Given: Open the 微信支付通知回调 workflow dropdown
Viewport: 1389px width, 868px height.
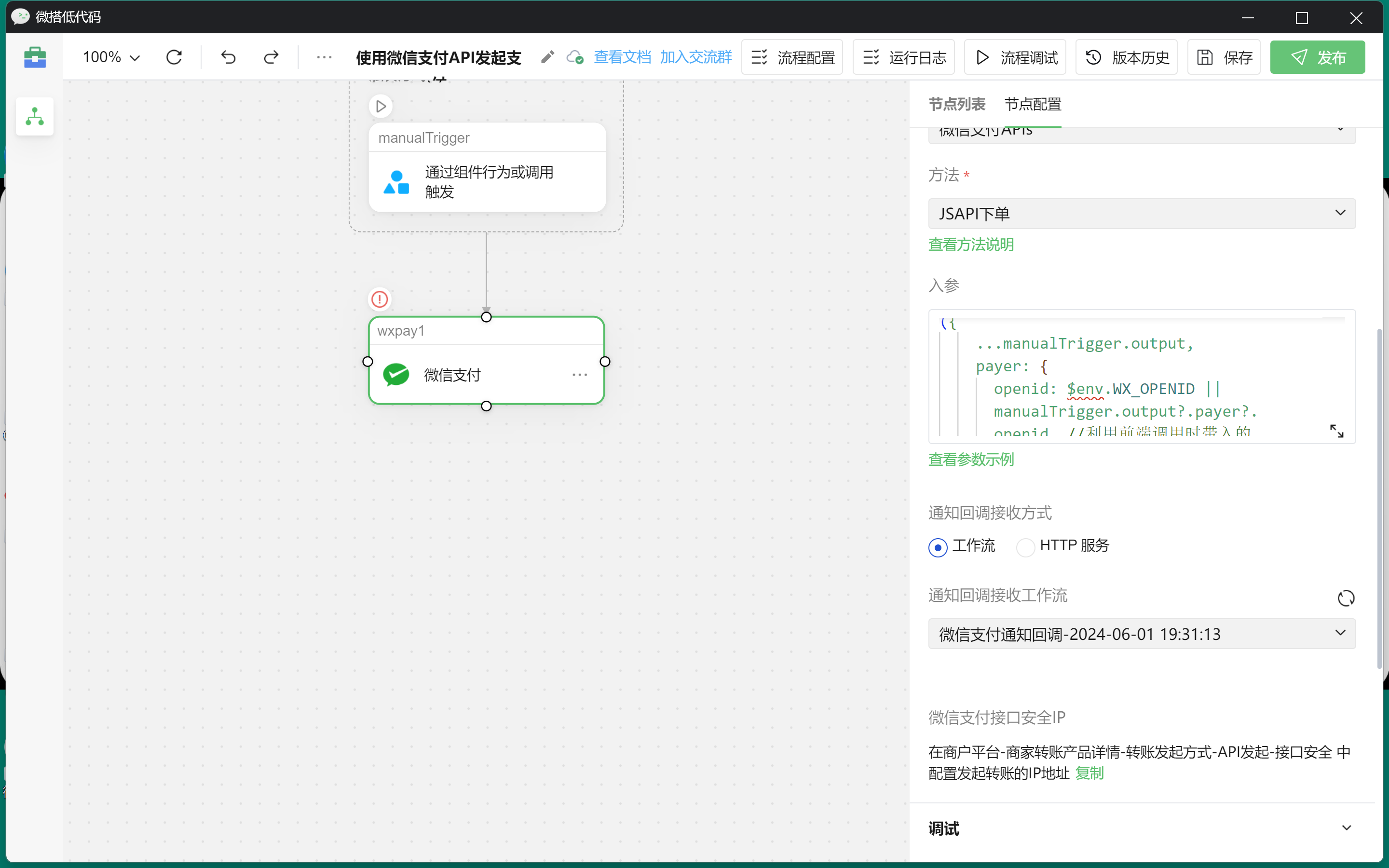Looking at the screenshot, I should tap(1141, 634).
